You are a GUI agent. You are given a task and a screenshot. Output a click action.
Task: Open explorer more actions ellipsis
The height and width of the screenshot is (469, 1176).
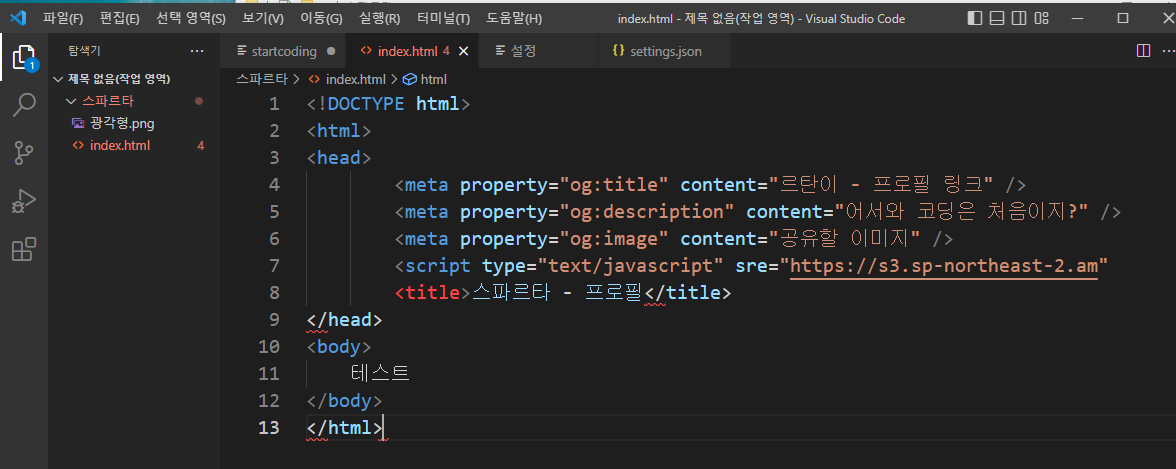pyautogui.click(x=197, y=51)
